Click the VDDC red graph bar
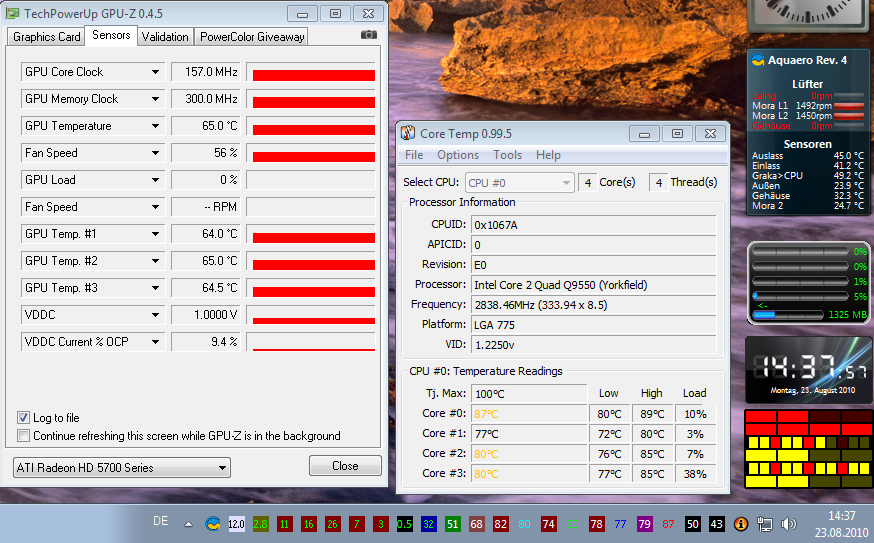This screenshot has height=543, width=874. 314,321
